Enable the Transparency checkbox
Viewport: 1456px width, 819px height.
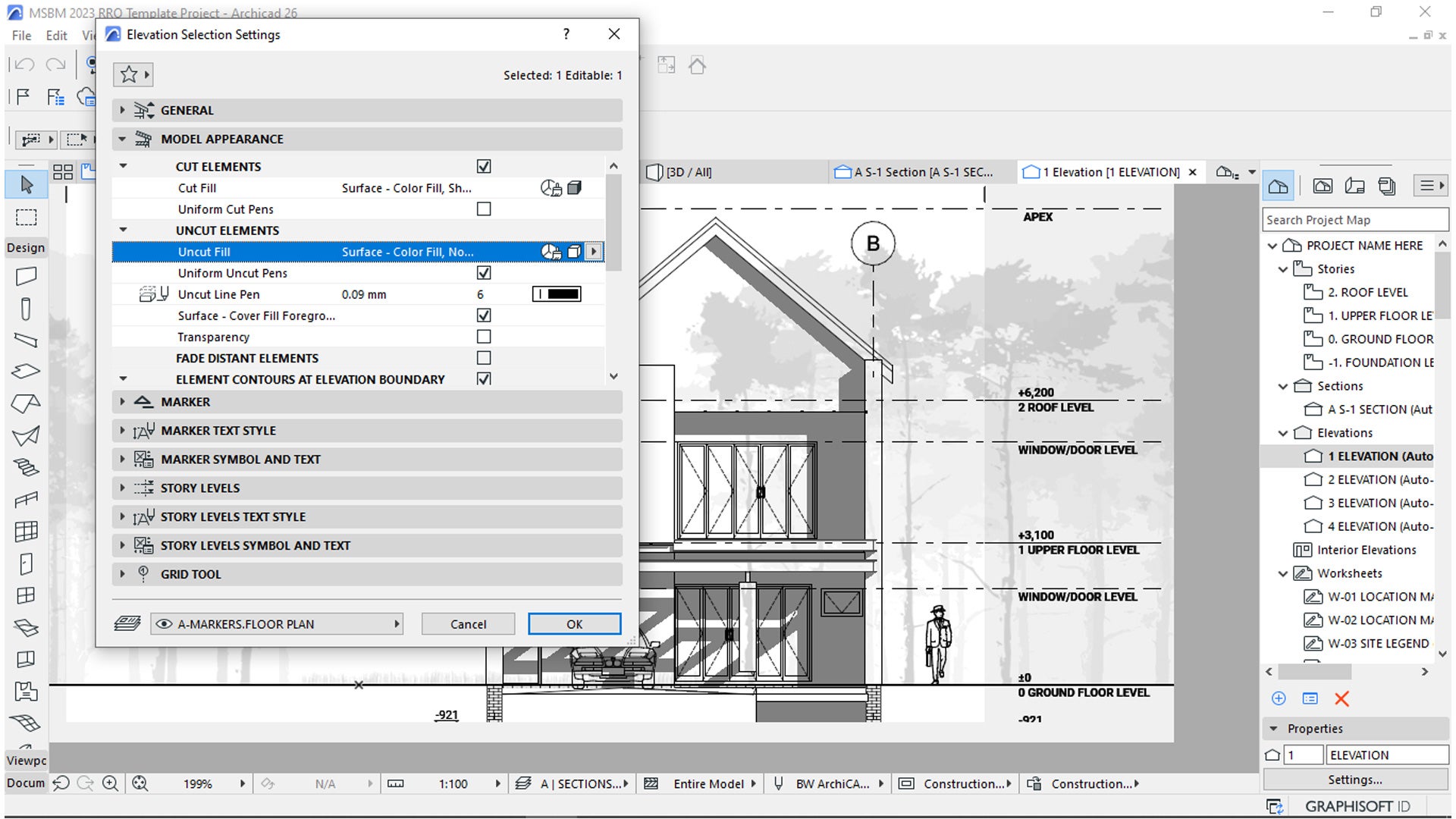click(484, 337)
